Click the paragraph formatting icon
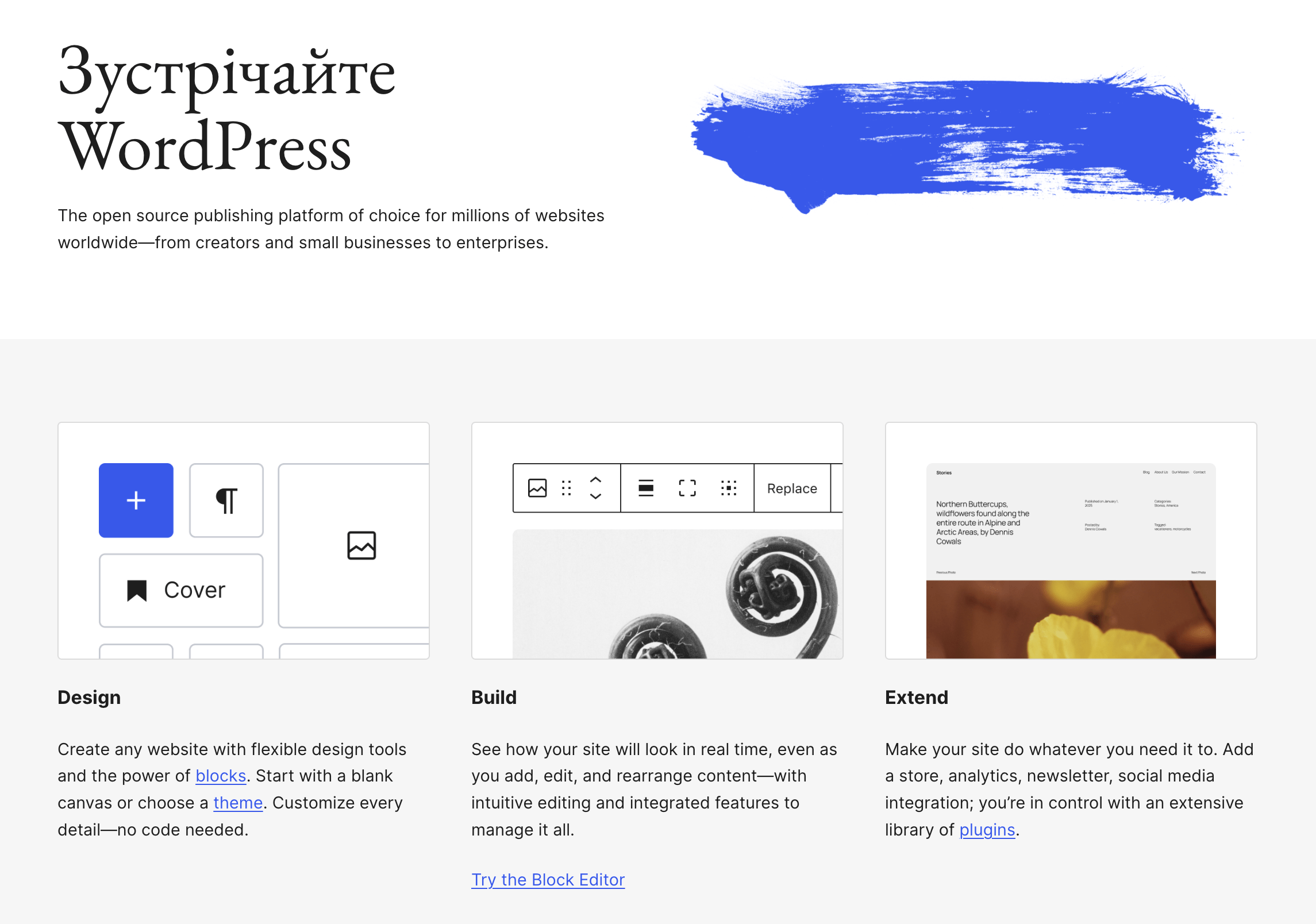The height and width of the screenshot is (924, 1316). (225, 499)
